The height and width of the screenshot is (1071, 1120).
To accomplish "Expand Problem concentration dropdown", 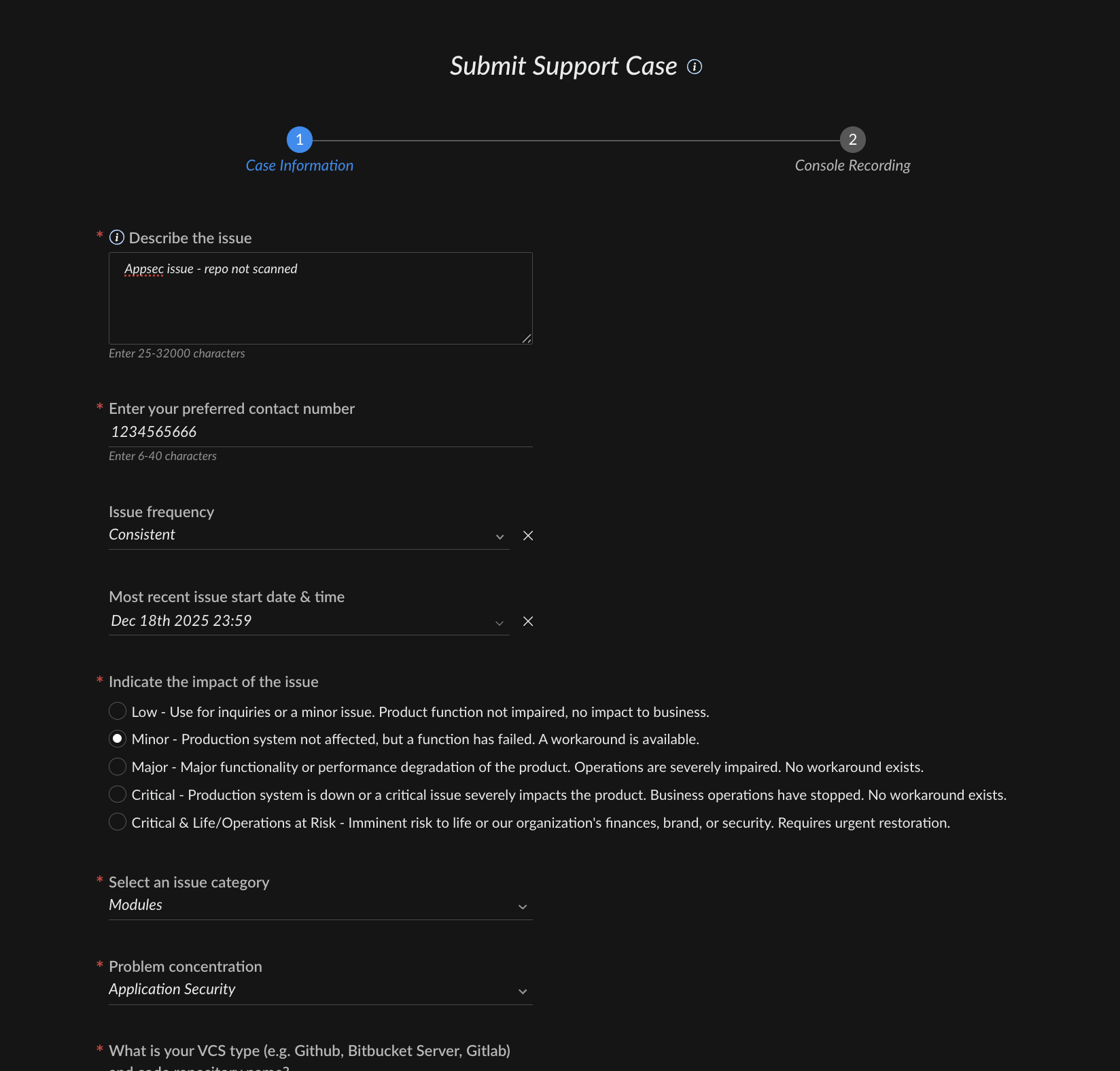I will point(523,991).
